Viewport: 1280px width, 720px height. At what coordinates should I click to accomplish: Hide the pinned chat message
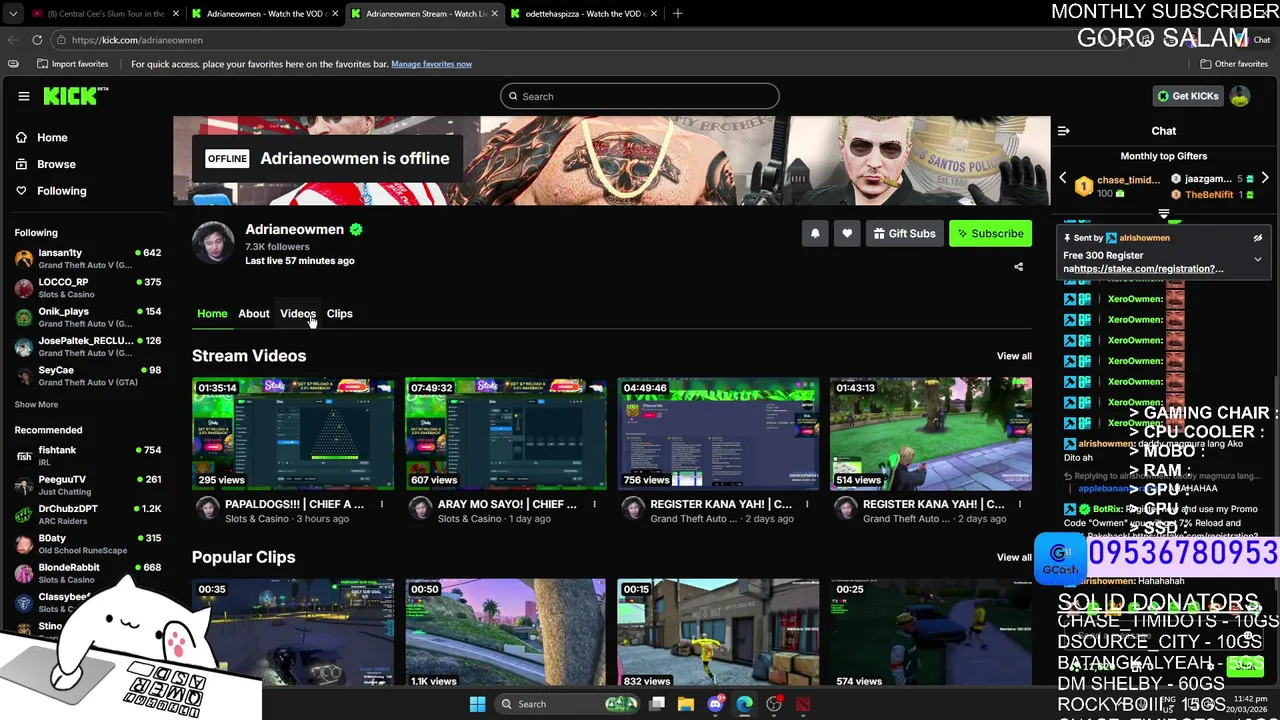click(x=1258, y=238)
